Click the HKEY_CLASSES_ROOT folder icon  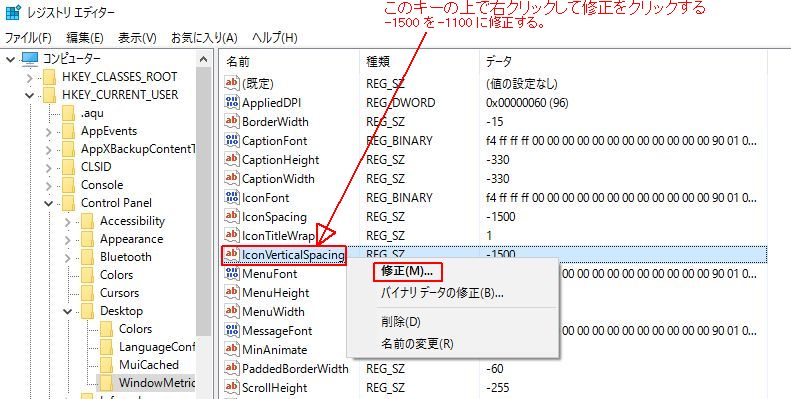tap(49, 77)
